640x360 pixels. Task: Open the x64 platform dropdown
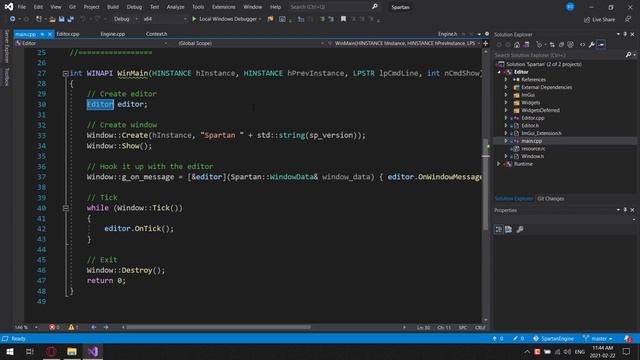click(165, 19)
